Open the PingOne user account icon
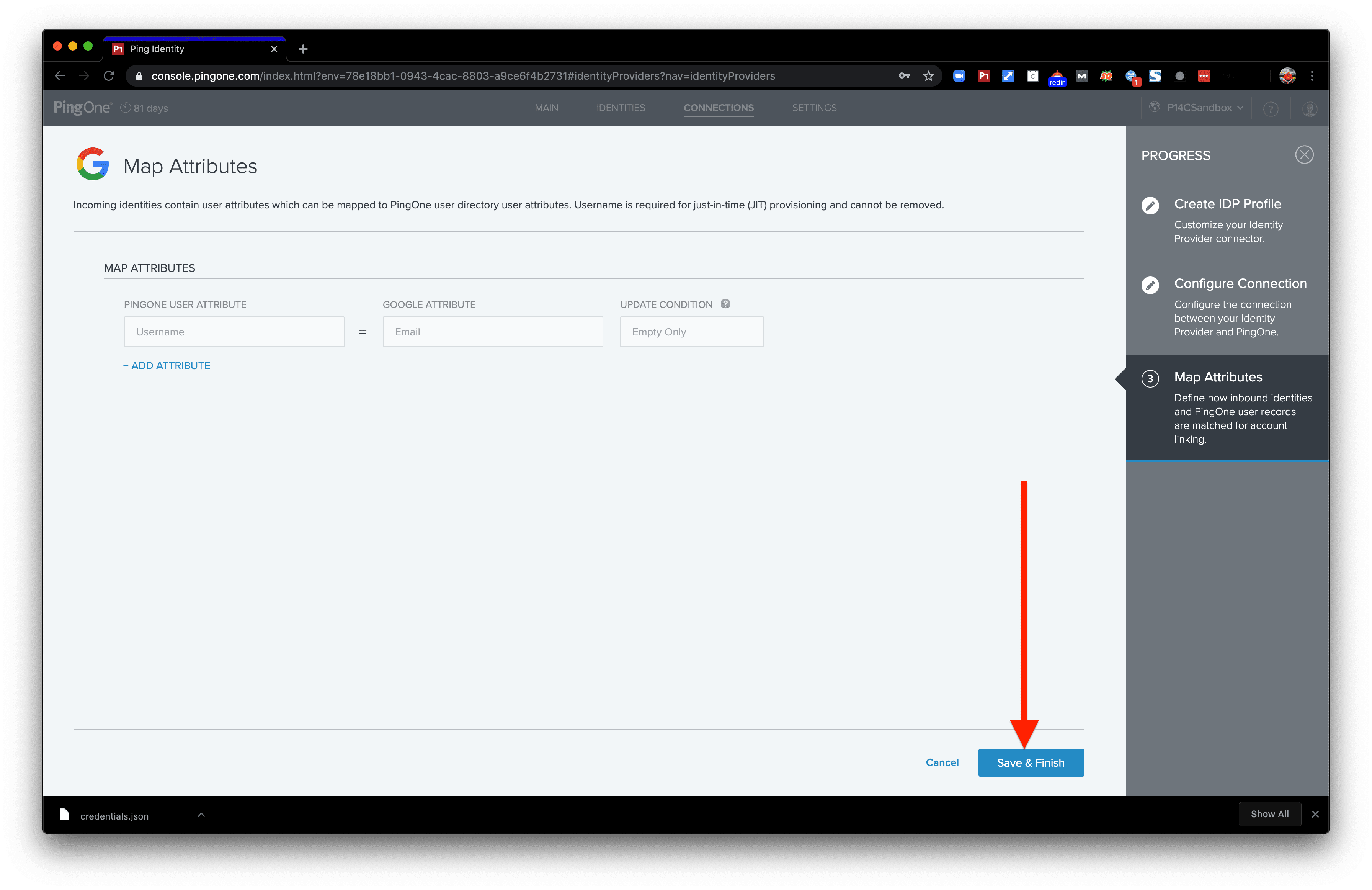The width and height of the screenshot is (1372, 890). 1309,109
